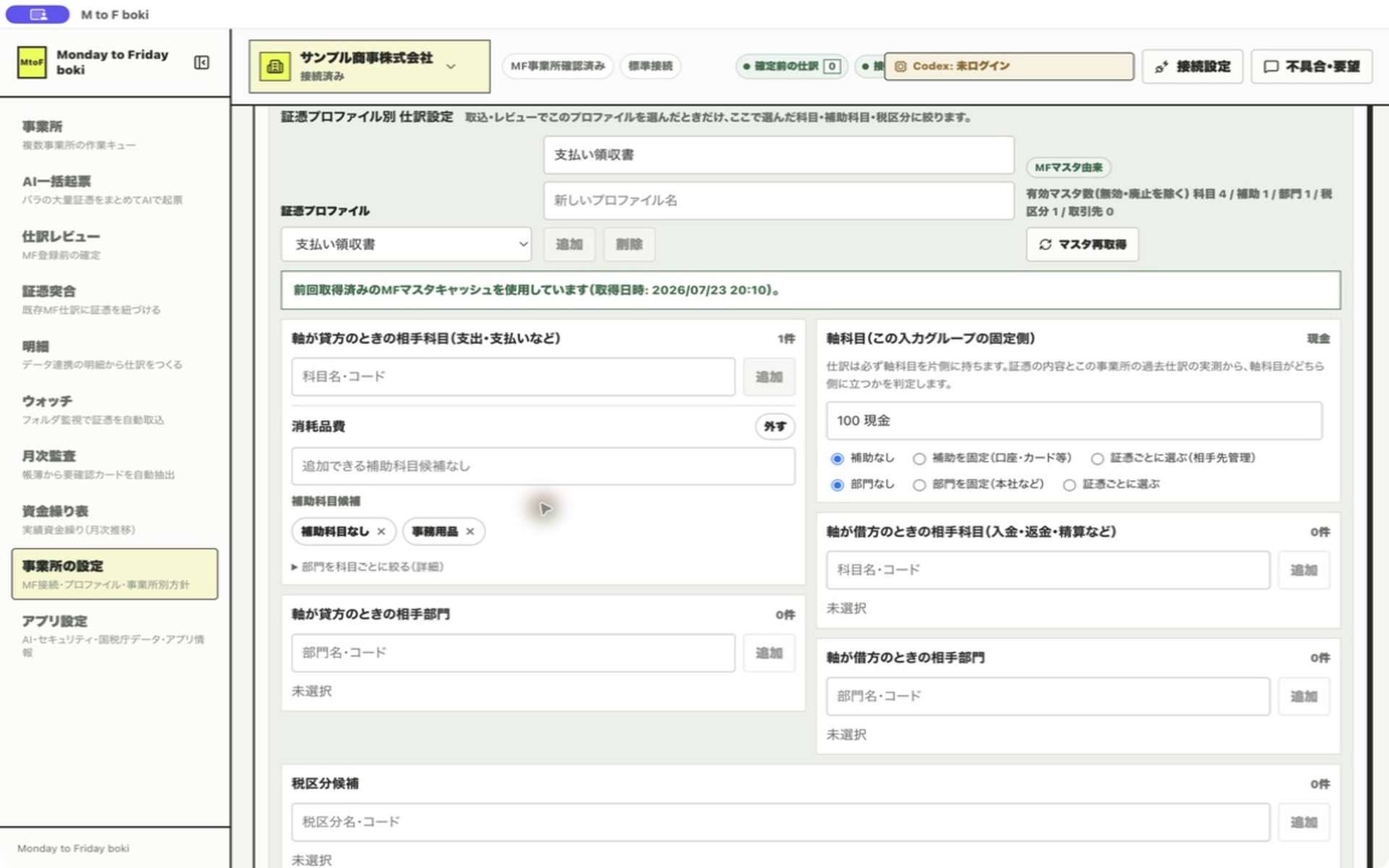Open the 証憑プロファイル select dropdown

coord(406,244)
